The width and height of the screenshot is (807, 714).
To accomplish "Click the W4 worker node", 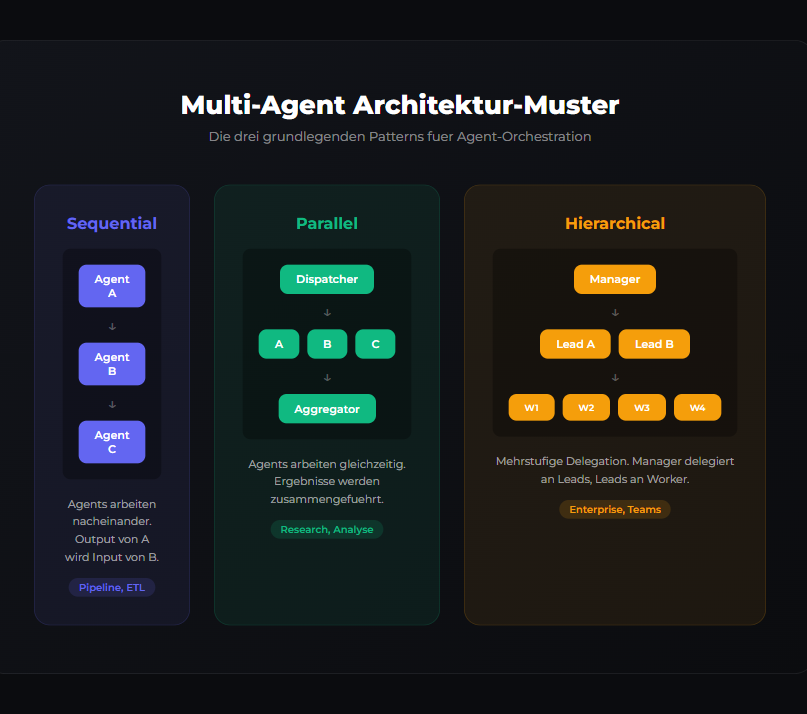I will pyautogui.click(x=697, y=408).
